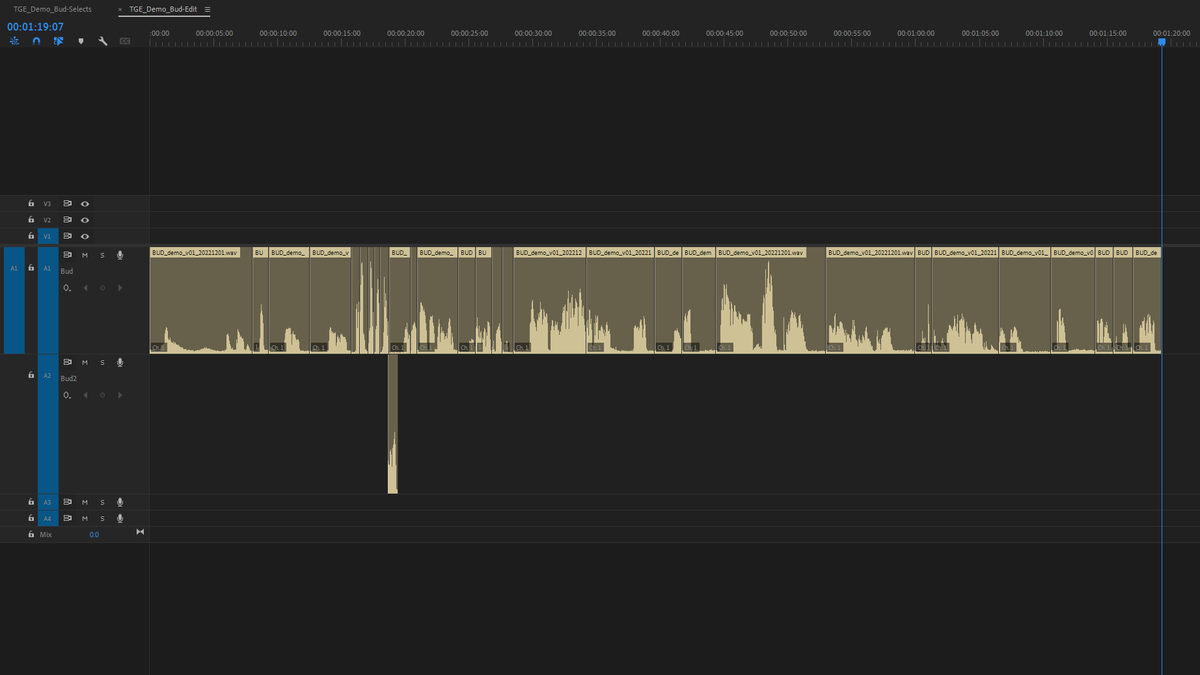
Task: Toggle lock on audio track A2 Bud2
Action: tap(31, 375)
